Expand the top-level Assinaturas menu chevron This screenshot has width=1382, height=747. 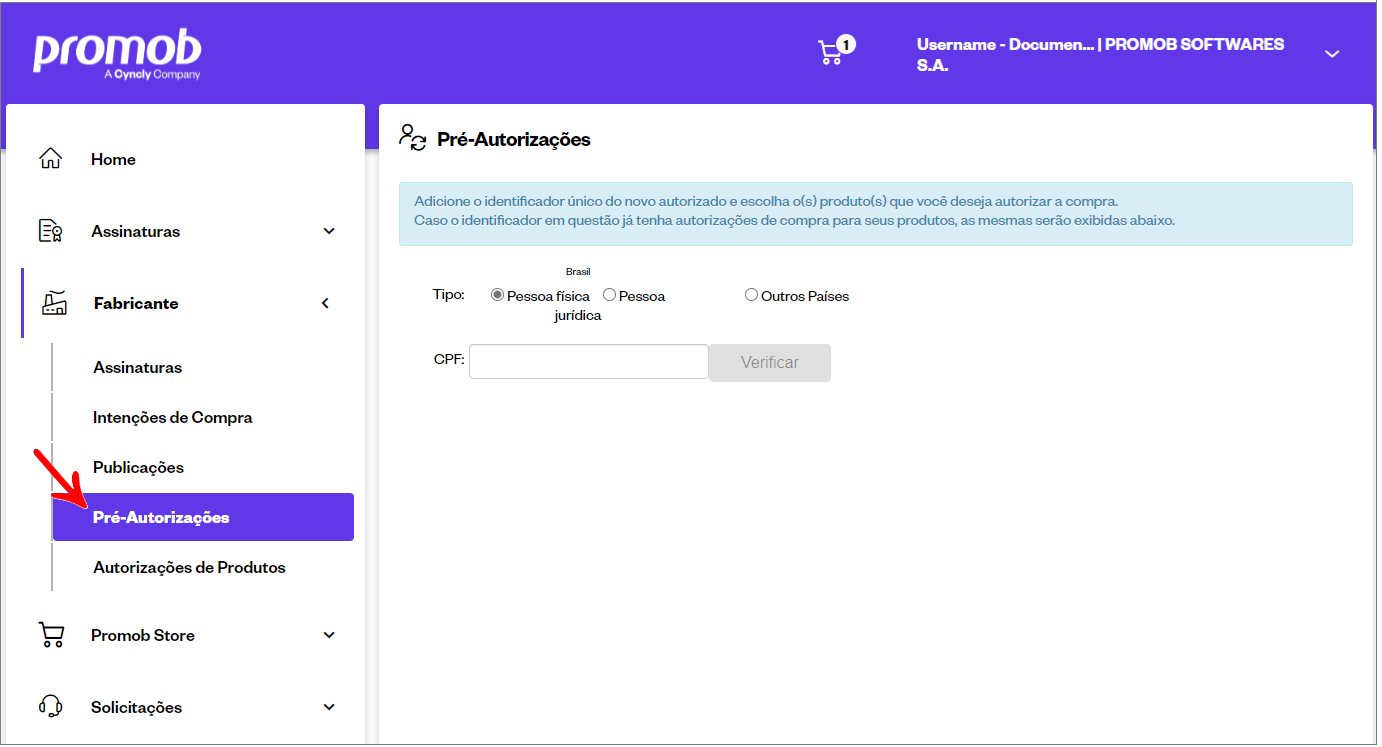(x=329, y=231)
